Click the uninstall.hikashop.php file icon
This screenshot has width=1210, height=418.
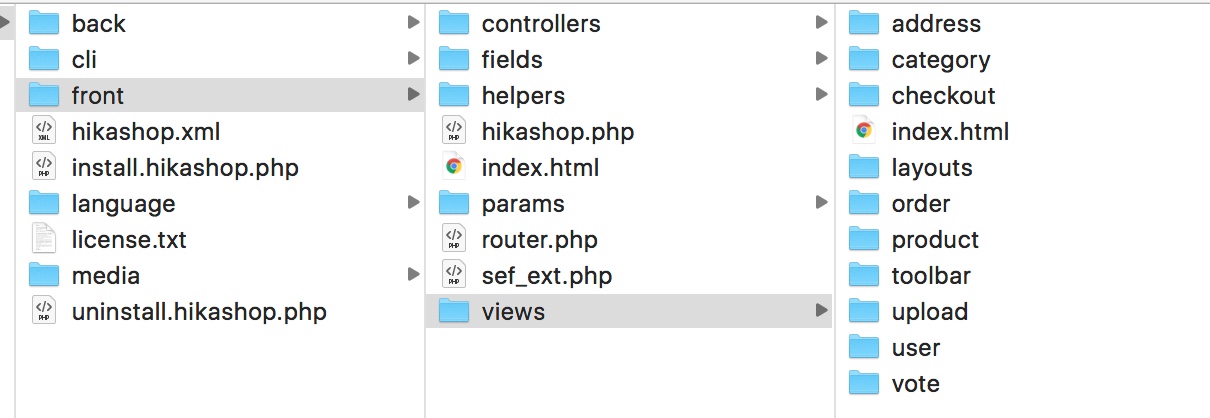(x=44, y=312)
